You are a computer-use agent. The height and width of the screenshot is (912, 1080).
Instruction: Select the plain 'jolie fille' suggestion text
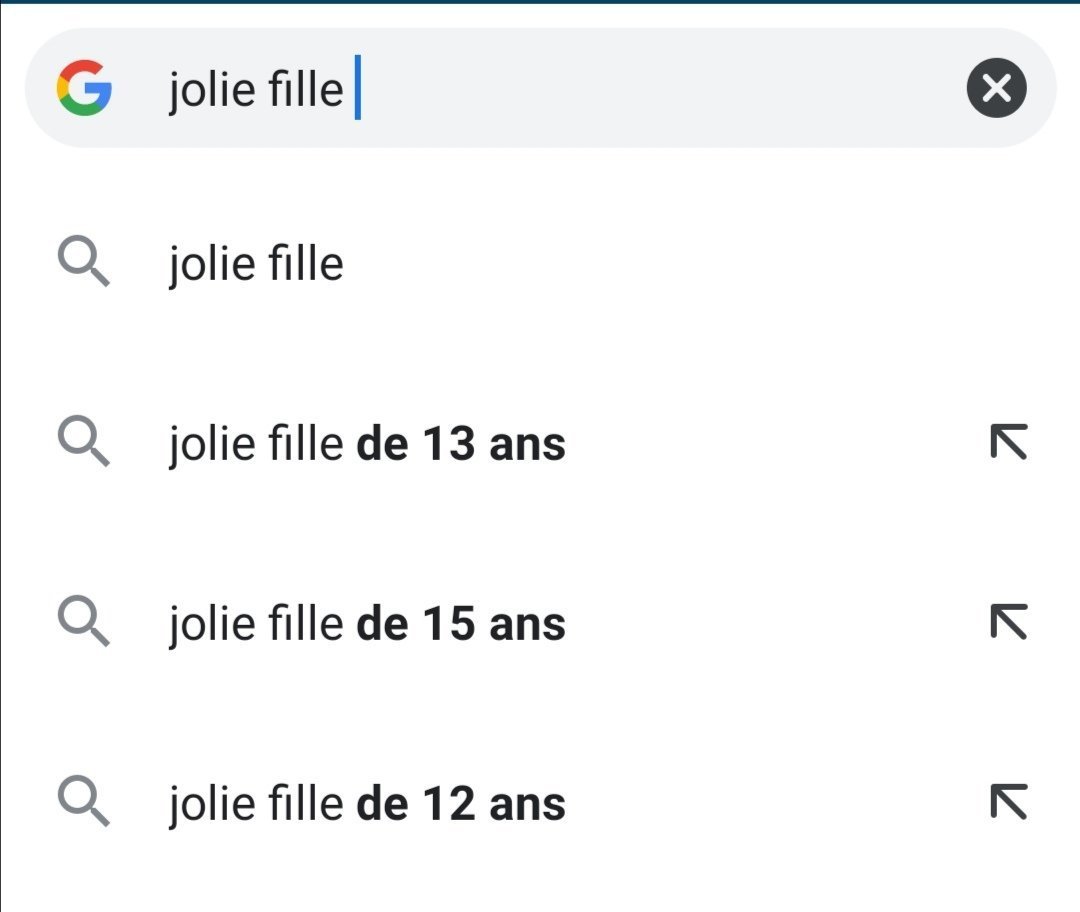click(256, 264)
